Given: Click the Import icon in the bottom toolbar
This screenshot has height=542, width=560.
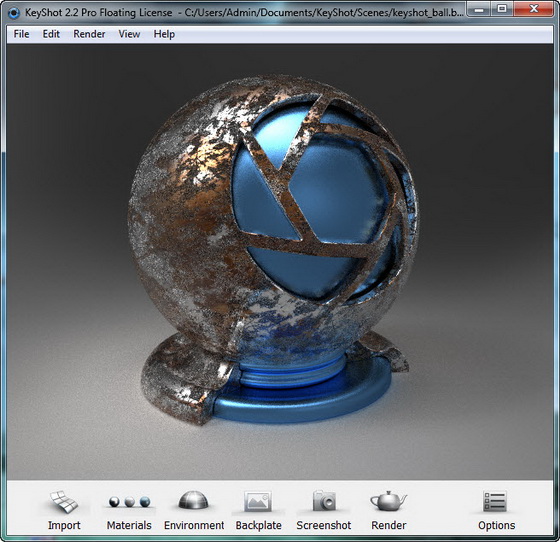Looking at the screenshot, I should [64, 502].
